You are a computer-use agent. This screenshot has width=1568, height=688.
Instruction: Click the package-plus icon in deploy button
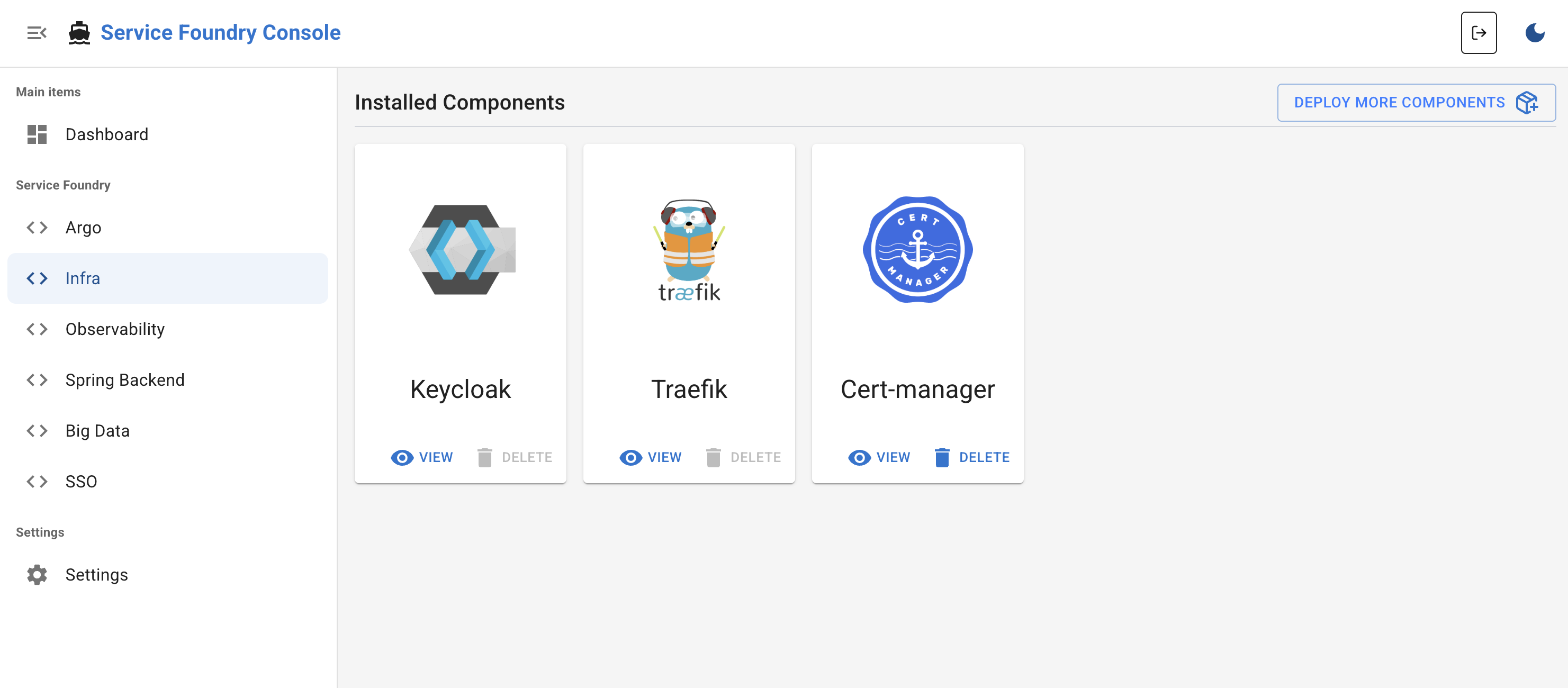point(1527,103)
